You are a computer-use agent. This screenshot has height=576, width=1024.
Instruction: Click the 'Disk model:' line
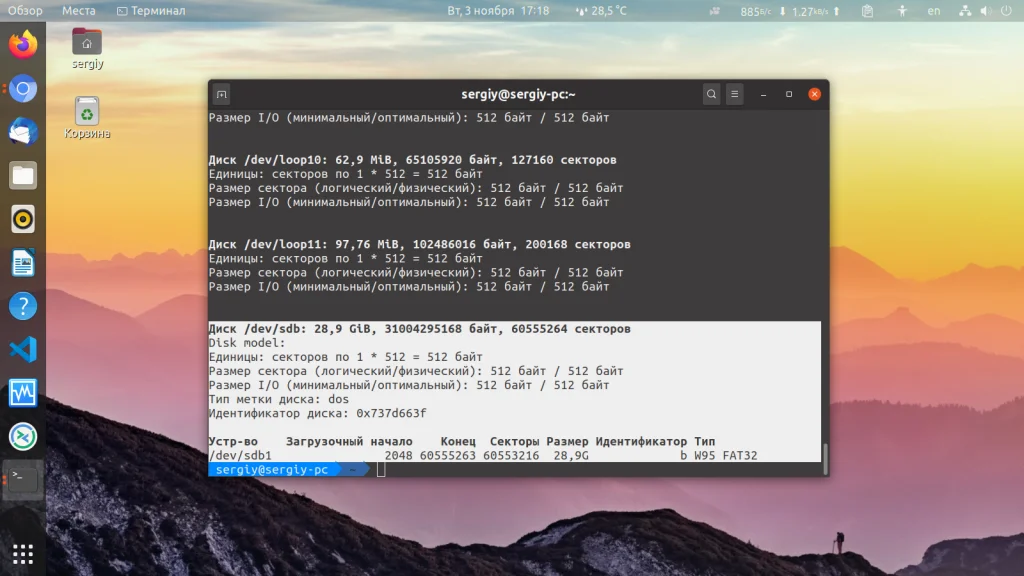(x=247, y=343)
